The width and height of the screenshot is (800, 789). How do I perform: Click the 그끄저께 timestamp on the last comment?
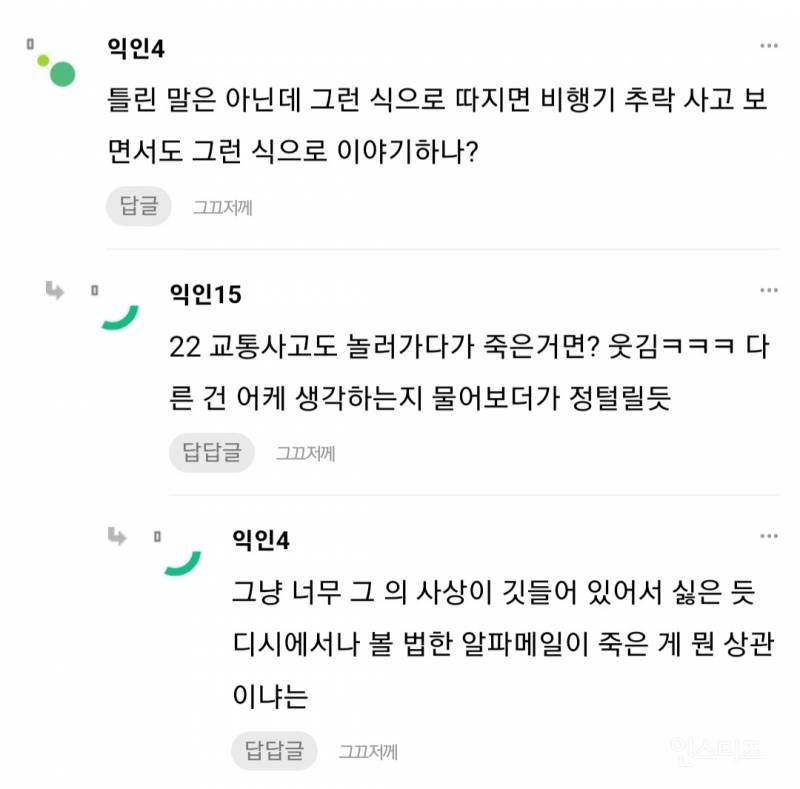(x=370, y=751)
